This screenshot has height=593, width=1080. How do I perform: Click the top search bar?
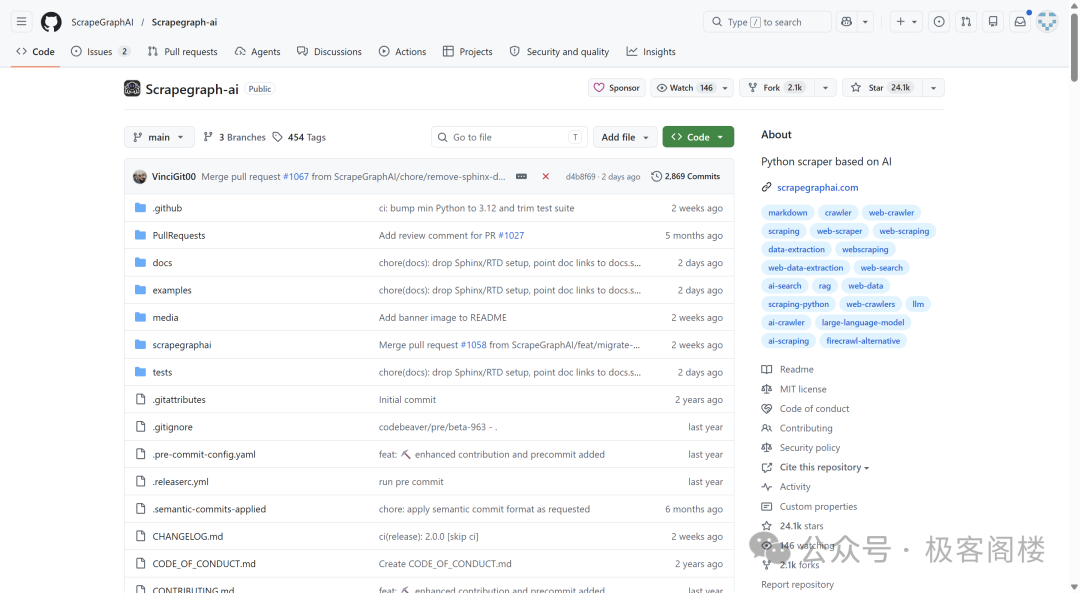point(767,22)
